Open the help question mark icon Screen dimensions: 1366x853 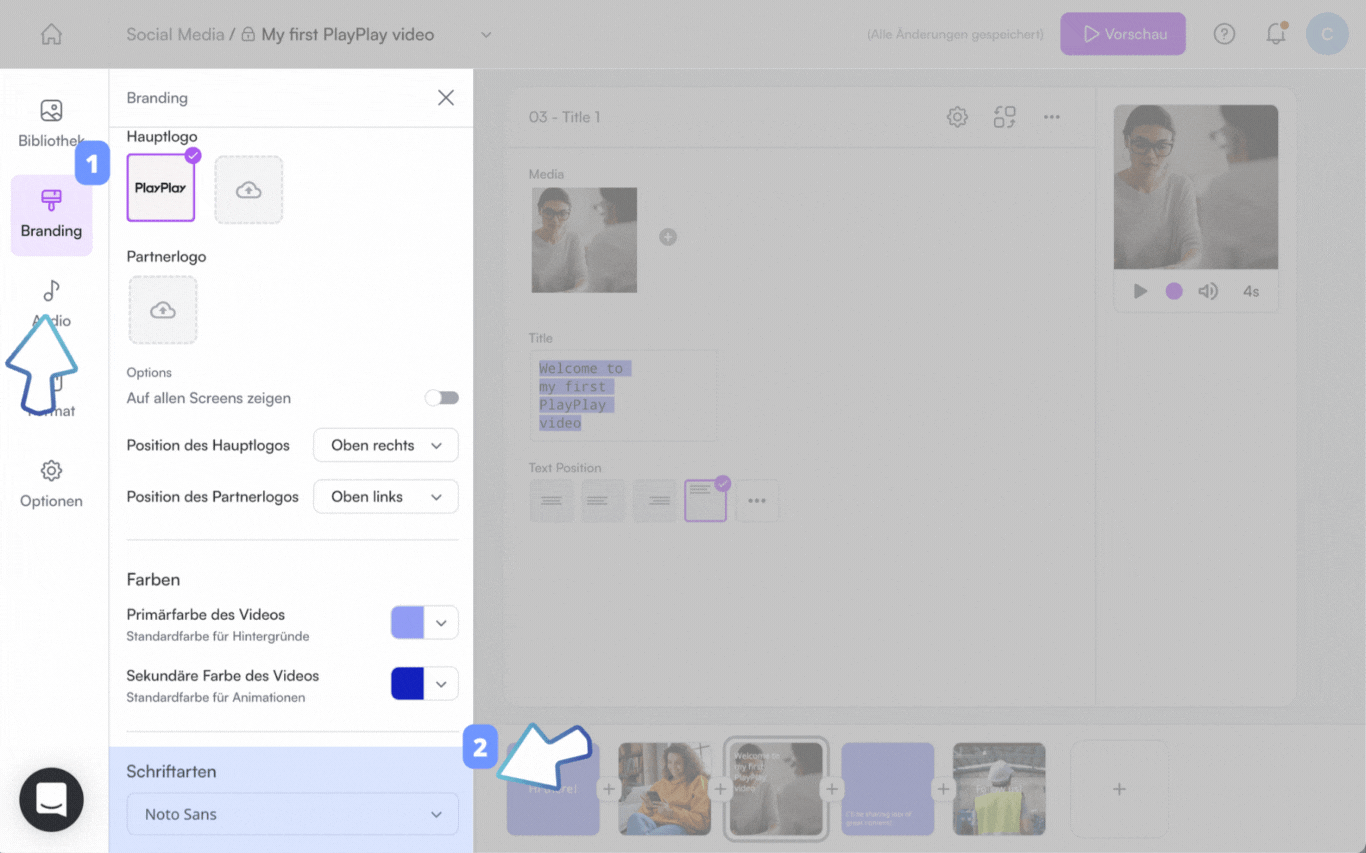[1224, 34]
